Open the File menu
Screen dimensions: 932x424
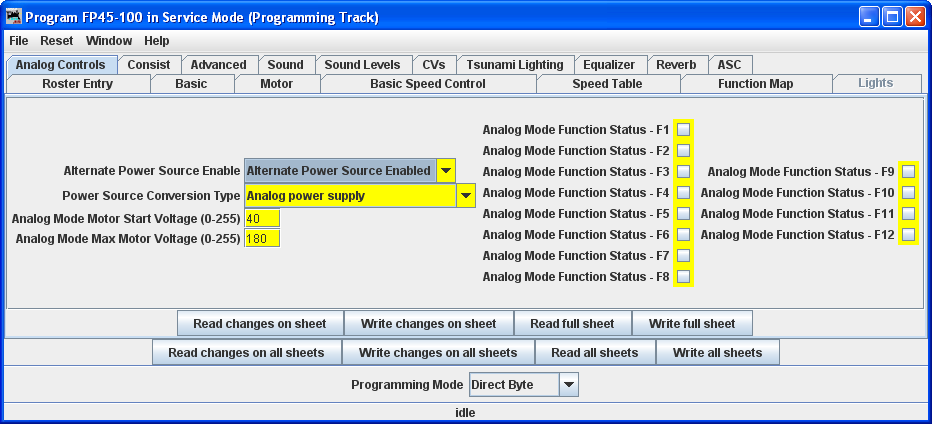[19, 41]
